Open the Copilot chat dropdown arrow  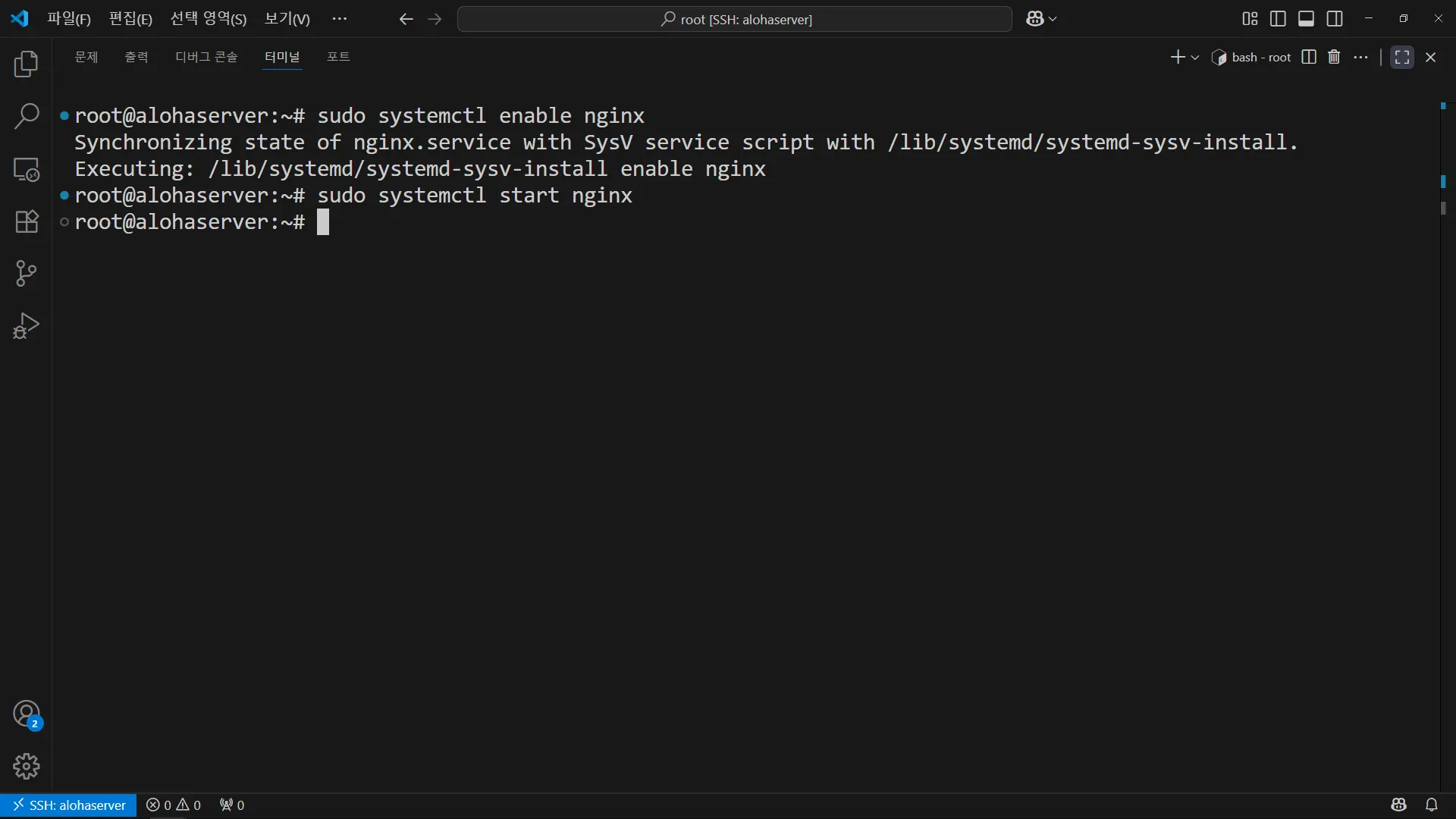click(1053, 19)
